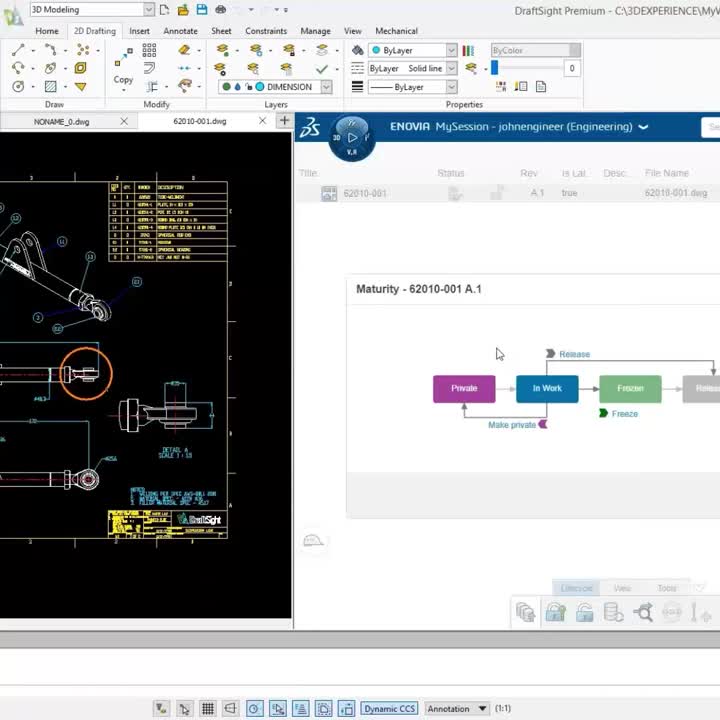720x720 pixels.
Task: Expand the johnengineer session chevron
Action: [643, 127]
